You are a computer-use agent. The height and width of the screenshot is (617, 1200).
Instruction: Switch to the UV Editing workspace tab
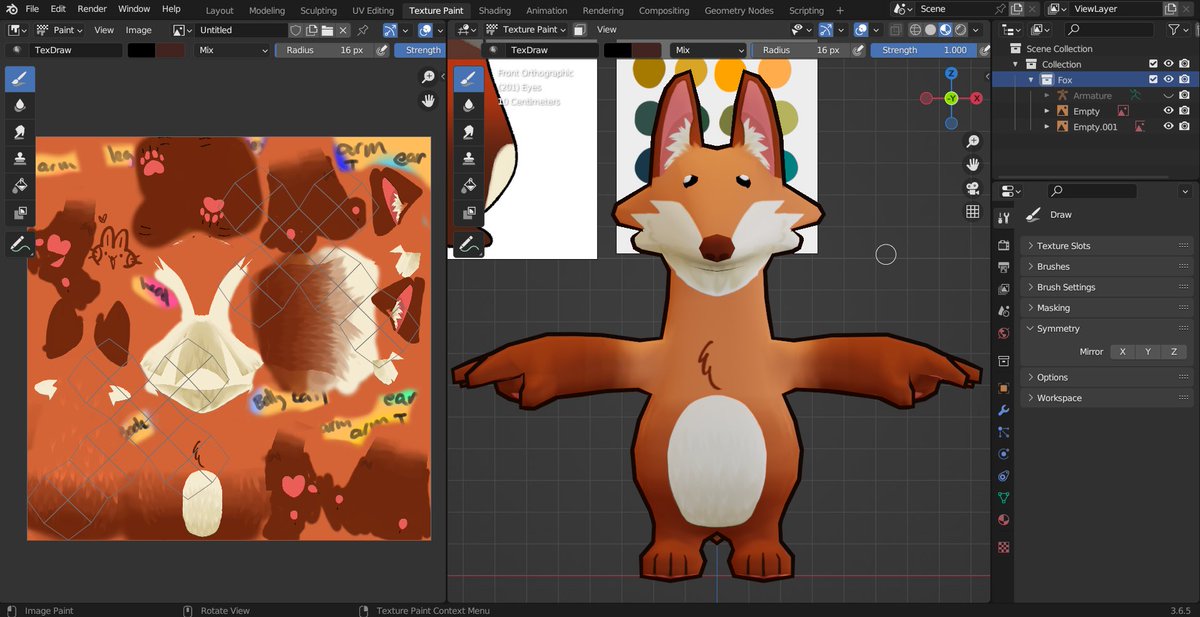point(373,10)
